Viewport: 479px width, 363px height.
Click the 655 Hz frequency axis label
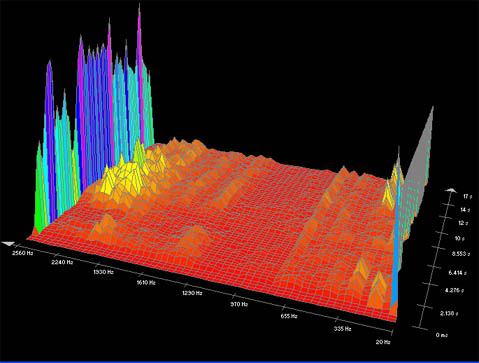click(289, 316)
